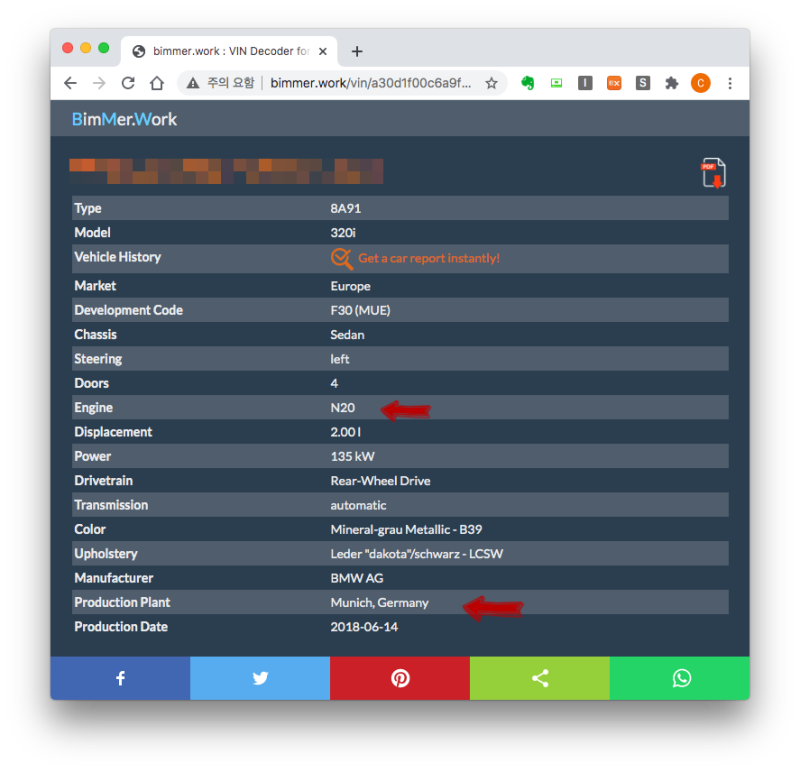Click the Manufacturer value BMW AG
This screenshot has width=800, height=772.
coord(357,578)
